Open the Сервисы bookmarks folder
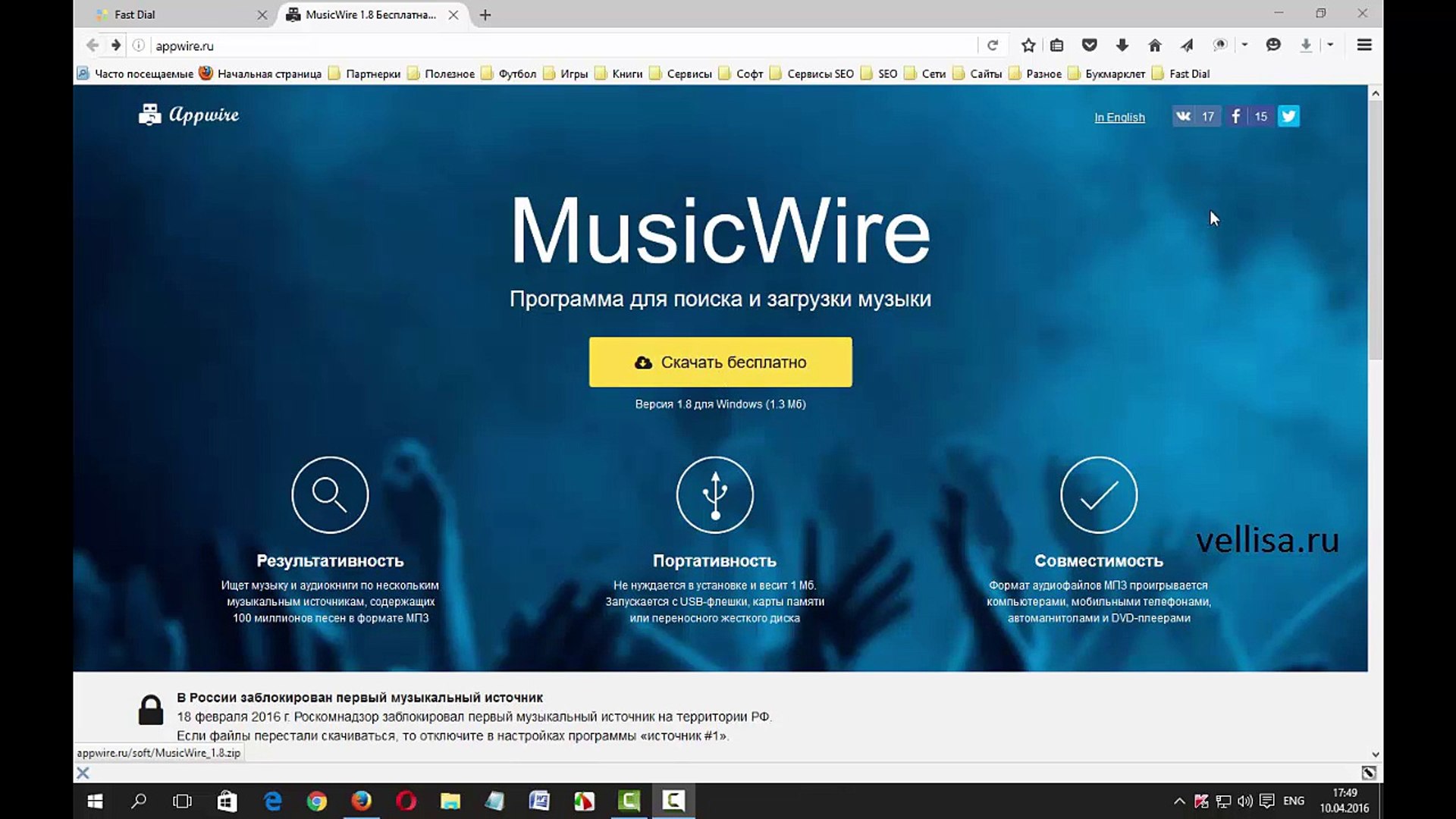This screenshot has width=1456, height=819. (x=681, y=74)
